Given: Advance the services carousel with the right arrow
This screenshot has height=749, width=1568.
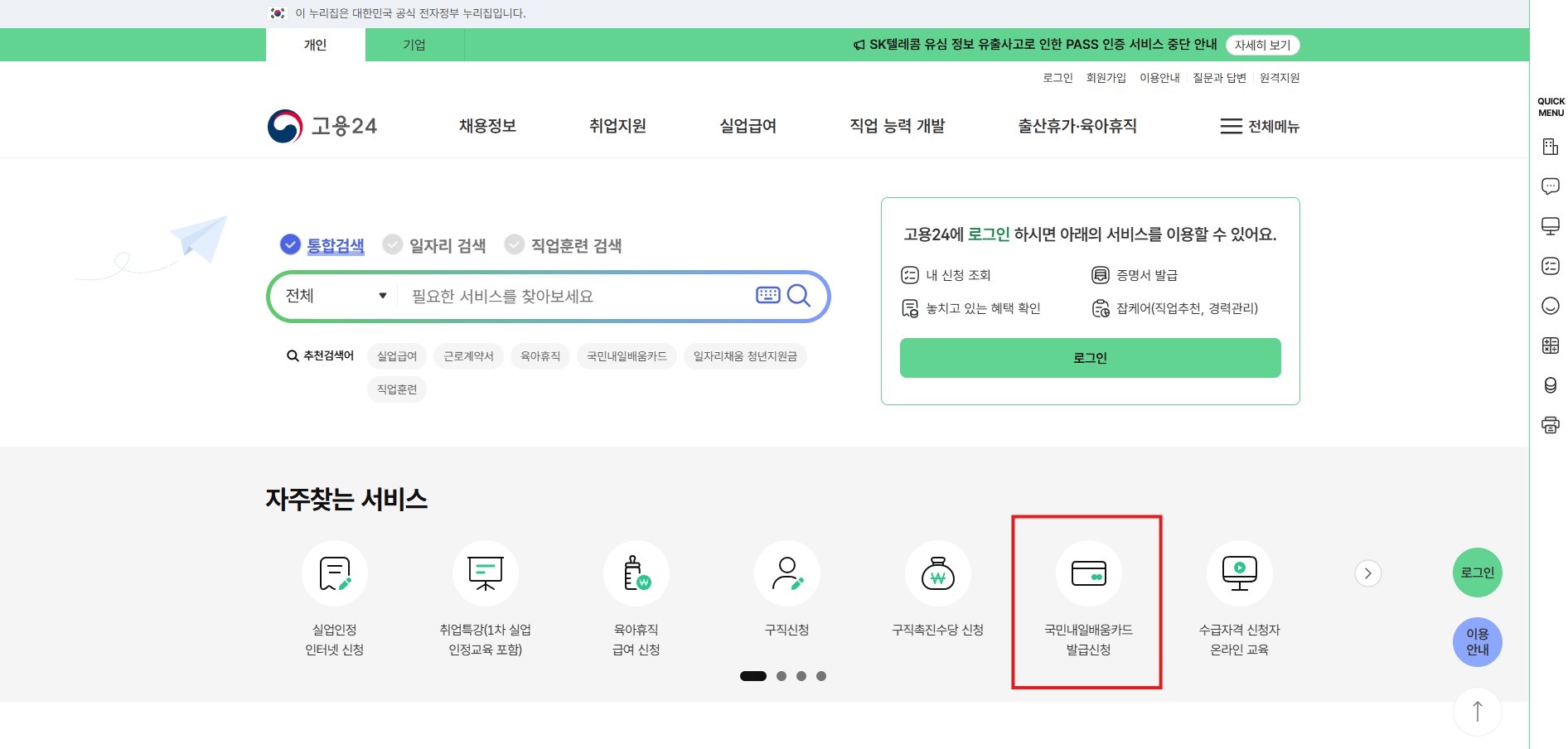Looking at the screenshot, I should point(1367,573).
